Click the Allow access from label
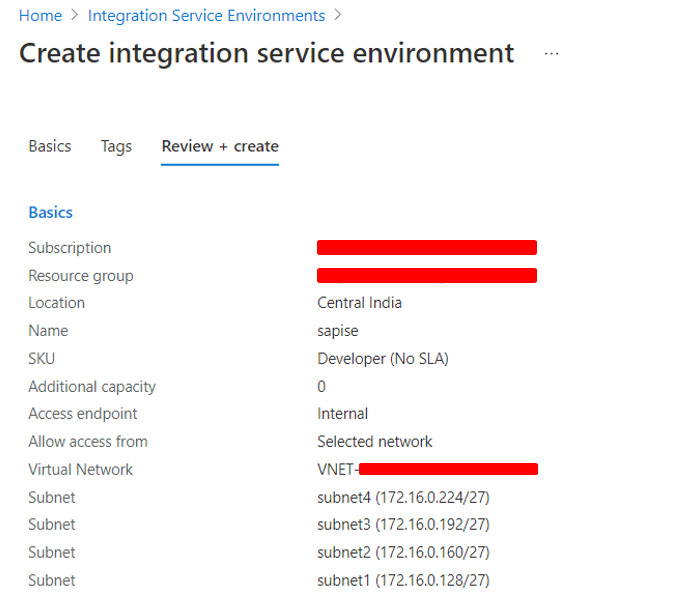Screen dimensions: 687x613 click(88, 442)
